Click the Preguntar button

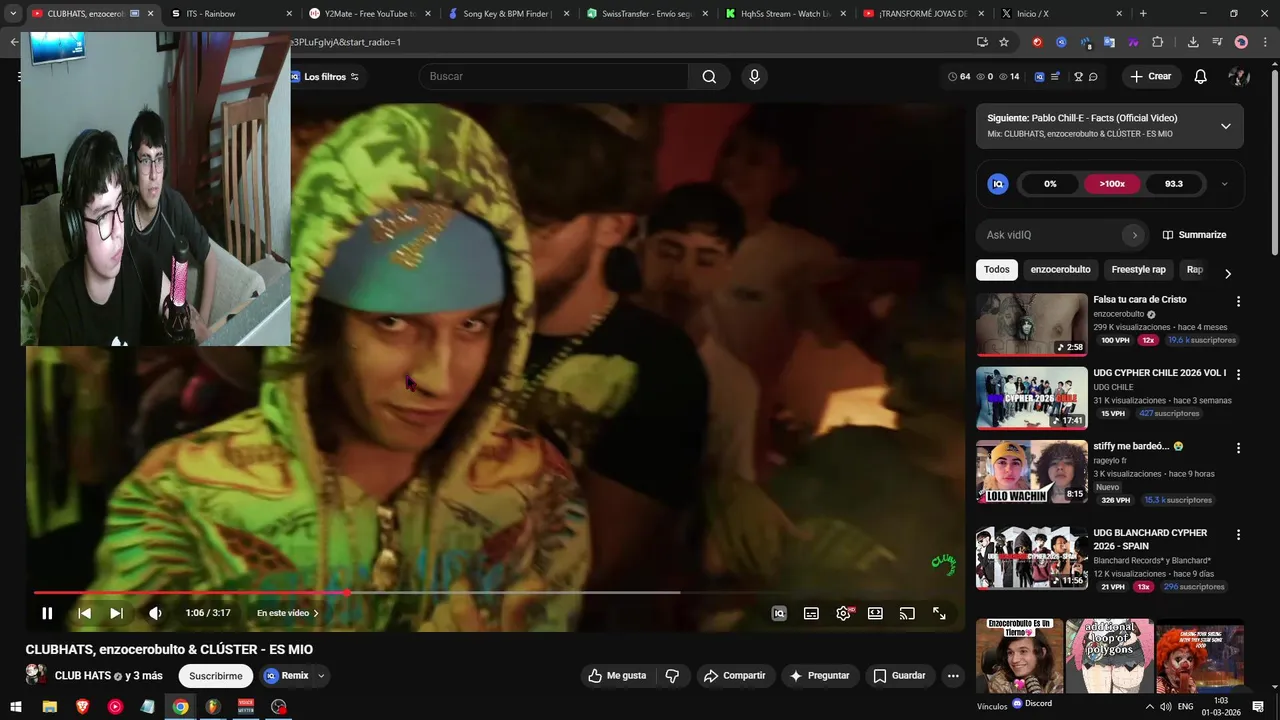(819, 676)
